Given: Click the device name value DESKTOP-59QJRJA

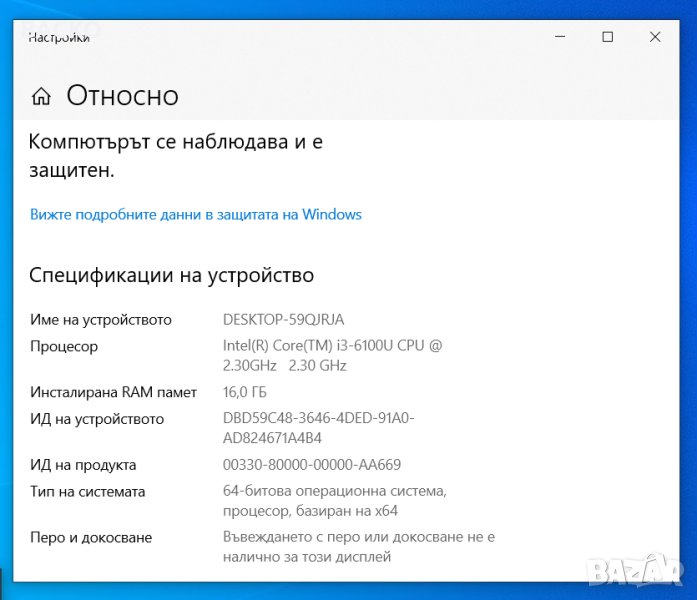Looking at the screenshot, I should coord(283,320).
